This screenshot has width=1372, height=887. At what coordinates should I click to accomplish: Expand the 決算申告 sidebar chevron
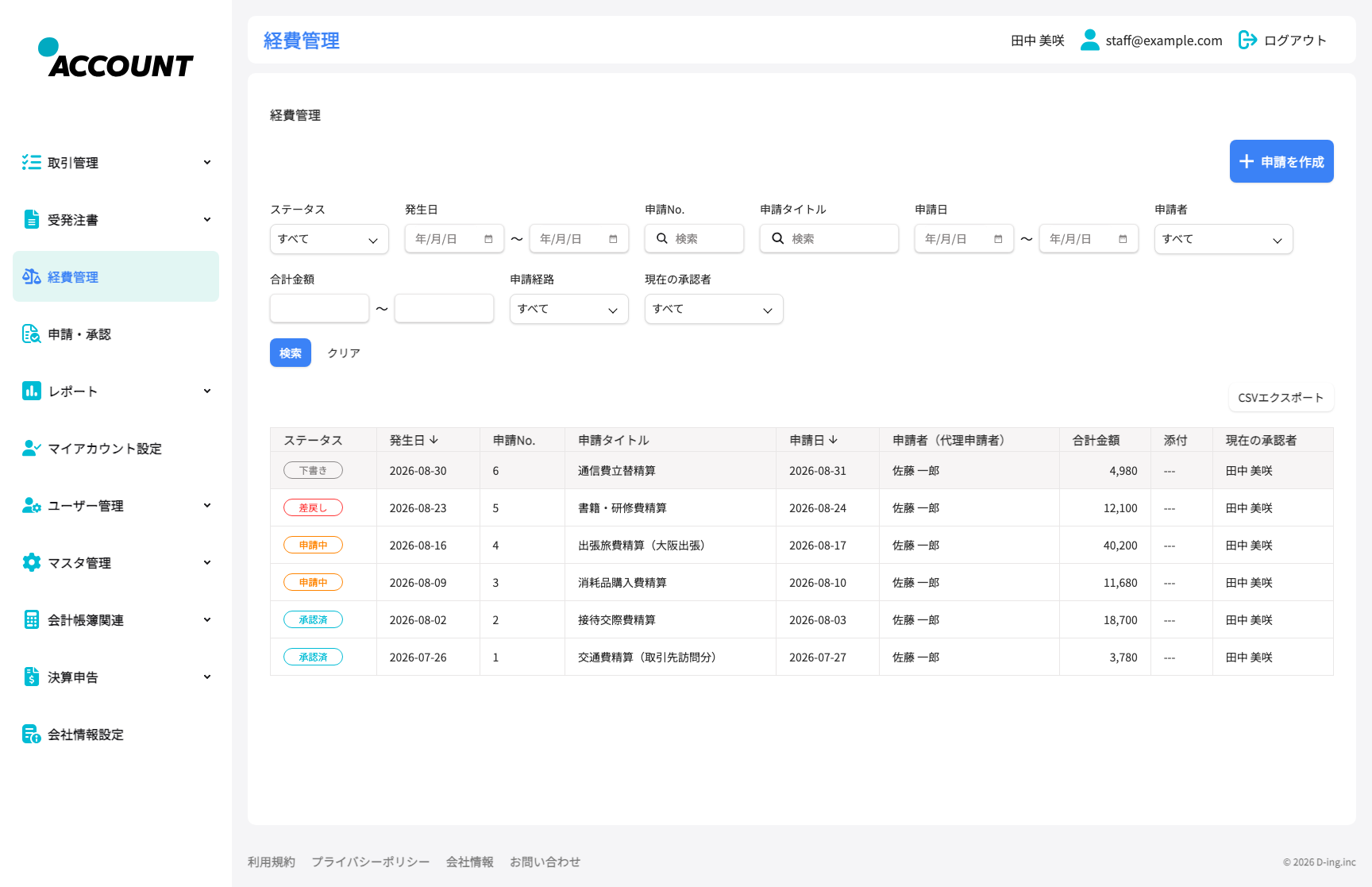[x=207, y=677]
